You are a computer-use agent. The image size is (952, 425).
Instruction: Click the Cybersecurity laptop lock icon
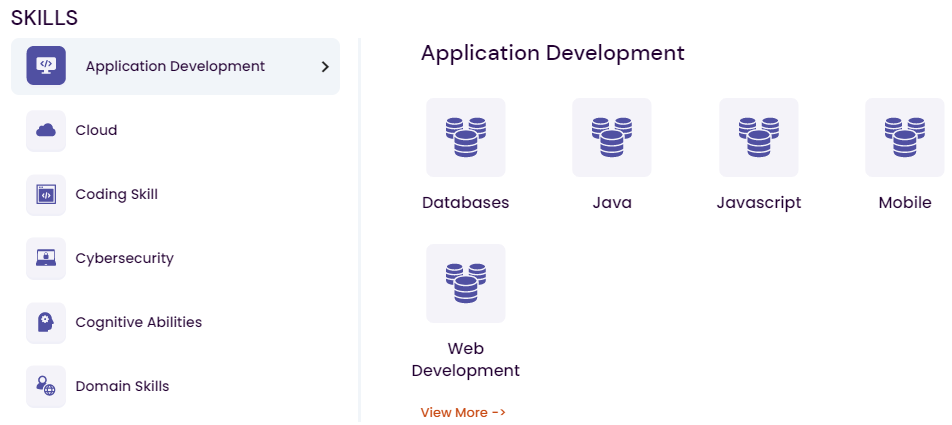46,258
